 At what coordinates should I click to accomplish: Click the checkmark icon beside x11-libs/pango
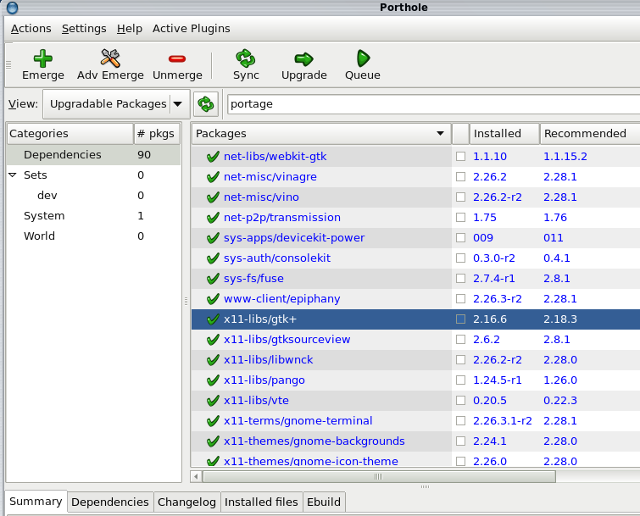(x=213, y=380)
